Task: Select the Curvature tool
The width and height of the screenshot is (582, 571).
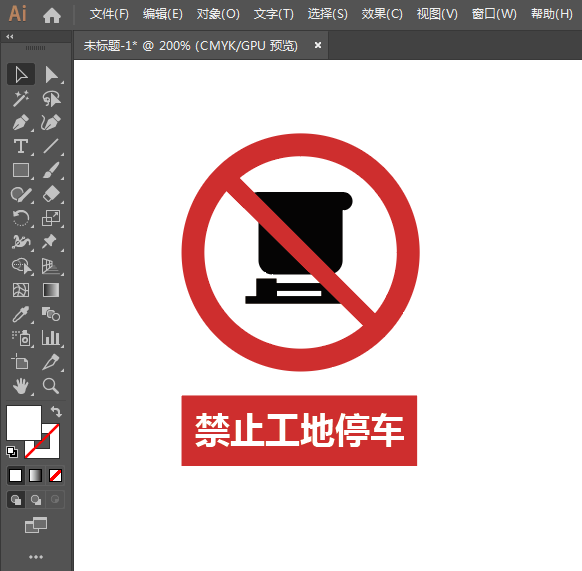Action: (51, 123)
